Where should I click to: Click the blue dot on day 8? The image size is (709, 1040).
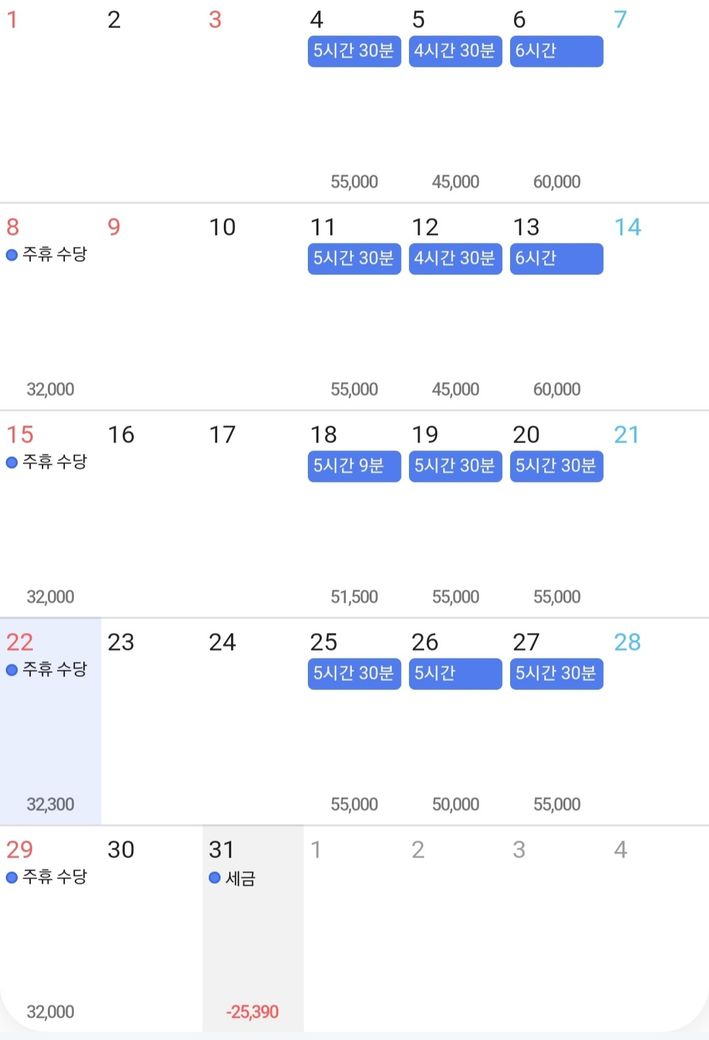[x=12, y=255]
